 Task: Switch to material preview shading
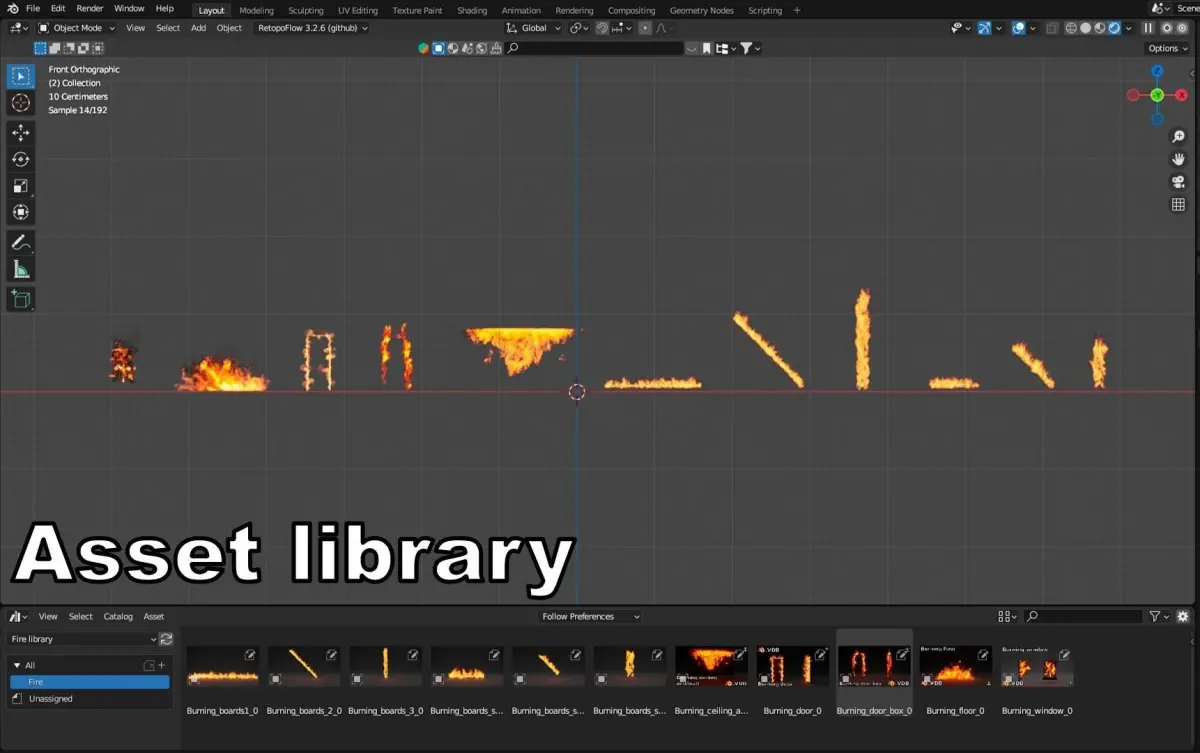click(x=1099, y=28)
